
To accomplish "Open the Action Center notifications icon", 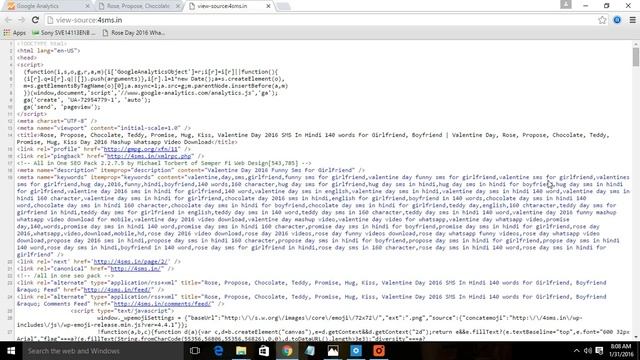I will click(599, 351).
